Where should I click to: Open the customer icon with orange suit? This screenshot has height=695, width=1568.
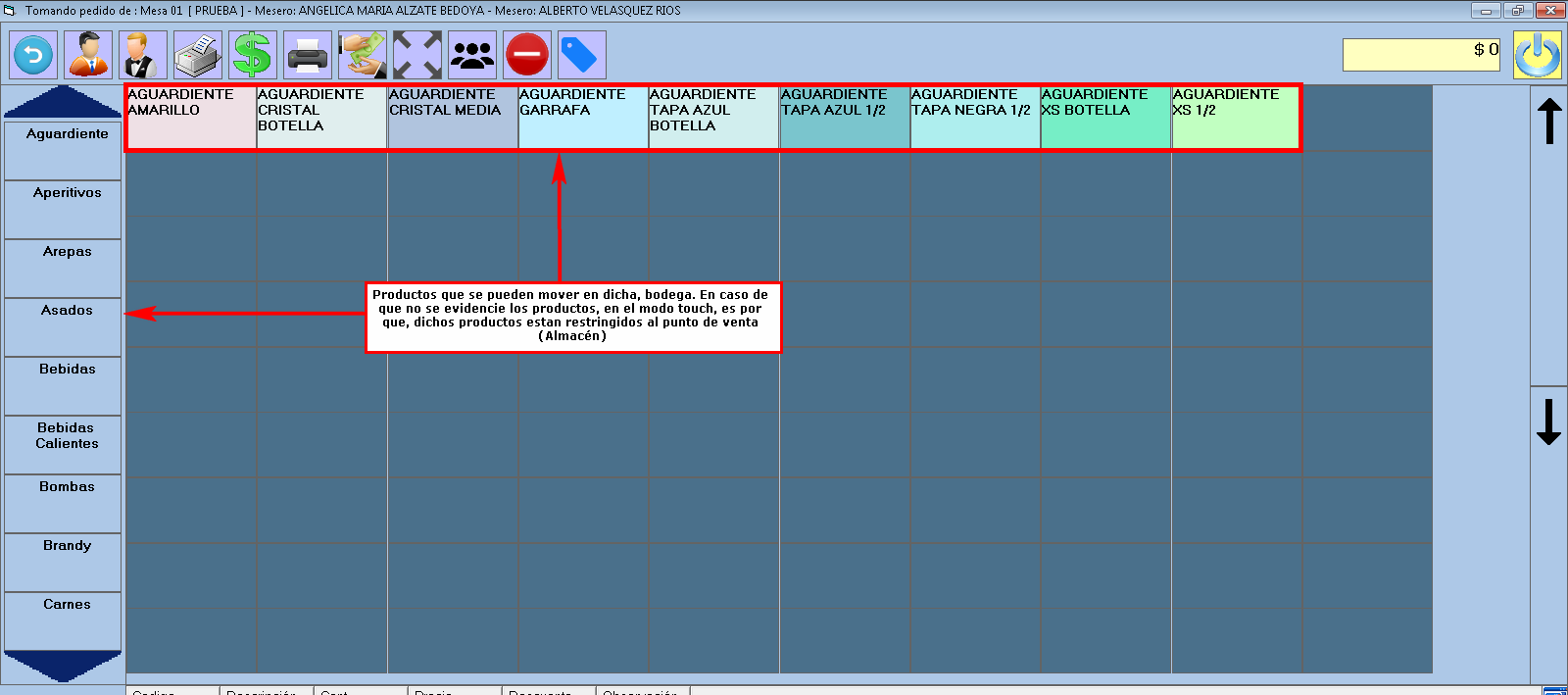[x=88, y=55]
